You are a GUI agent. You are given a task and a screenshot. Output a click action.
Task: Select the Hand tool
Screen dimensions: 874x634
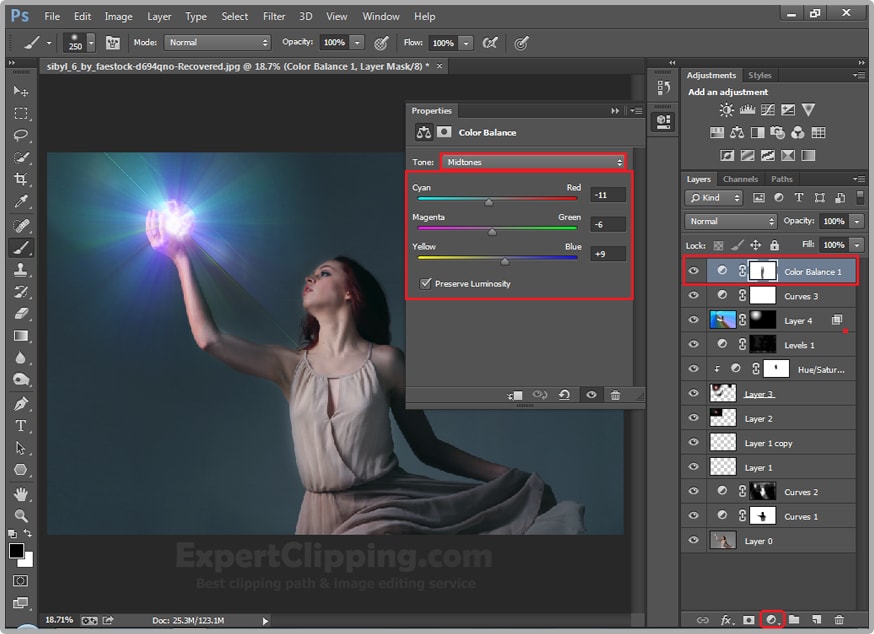coord(20,493)
